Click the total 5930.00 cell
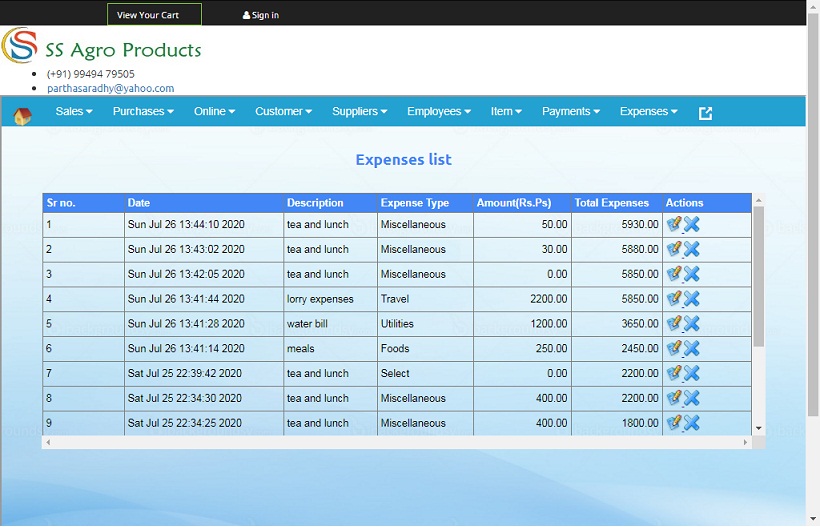820x527 pixels. coord(617,224)
